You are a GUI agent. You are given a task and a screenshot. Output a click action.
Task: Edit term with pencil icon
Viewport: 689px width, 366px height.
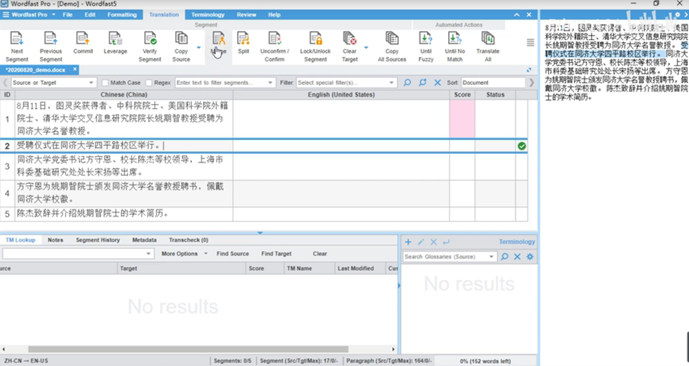click(x=421, y=242)
